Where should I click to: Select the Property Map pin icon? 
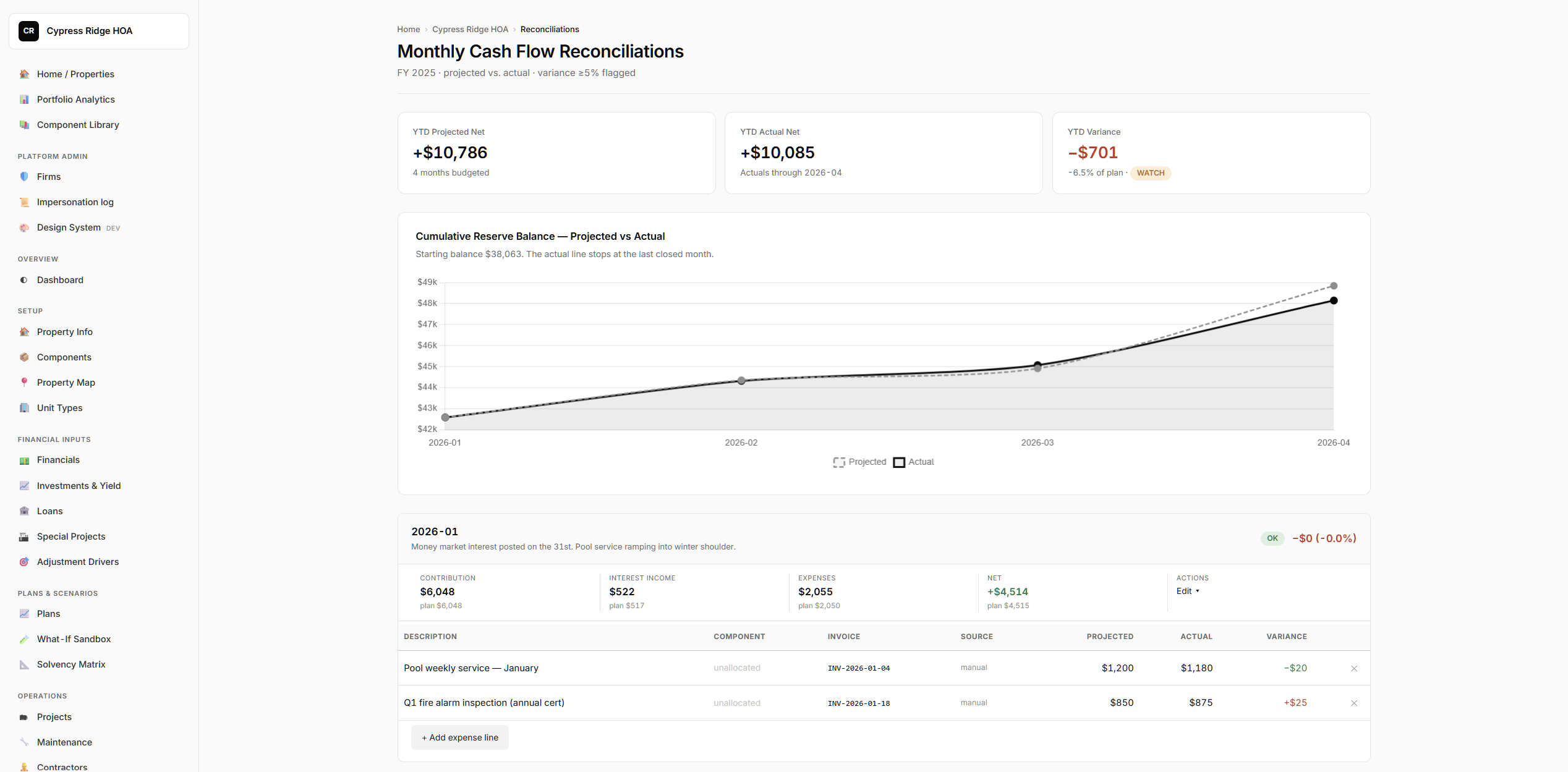24,383
